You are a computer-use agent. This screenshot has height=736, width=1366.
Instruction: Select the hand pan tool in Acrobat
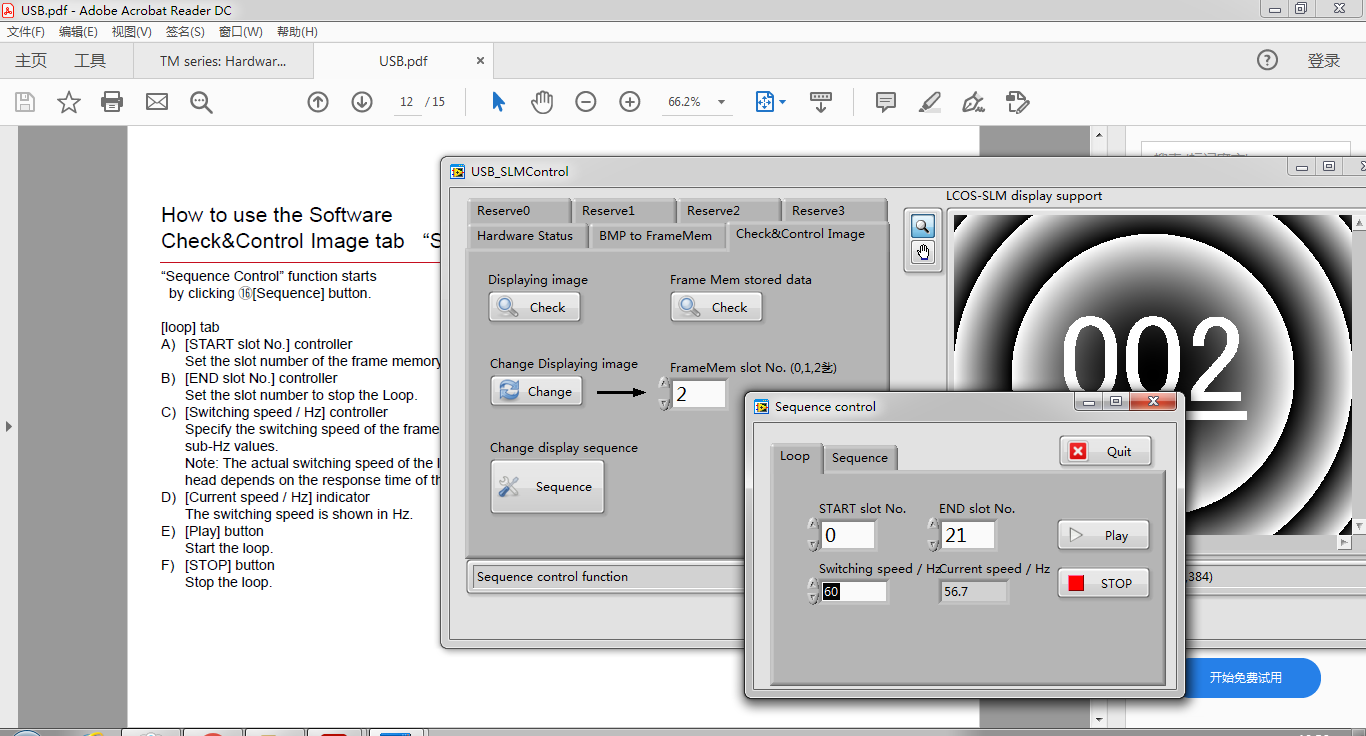[x=542, y=102]
